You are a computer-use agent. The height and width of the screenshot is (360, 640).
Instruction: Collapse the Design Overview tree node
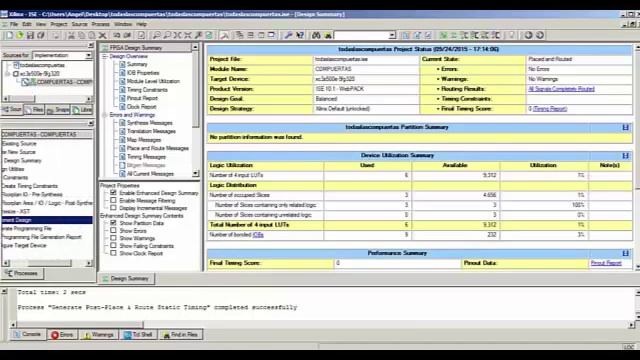[x=105, y=56]
